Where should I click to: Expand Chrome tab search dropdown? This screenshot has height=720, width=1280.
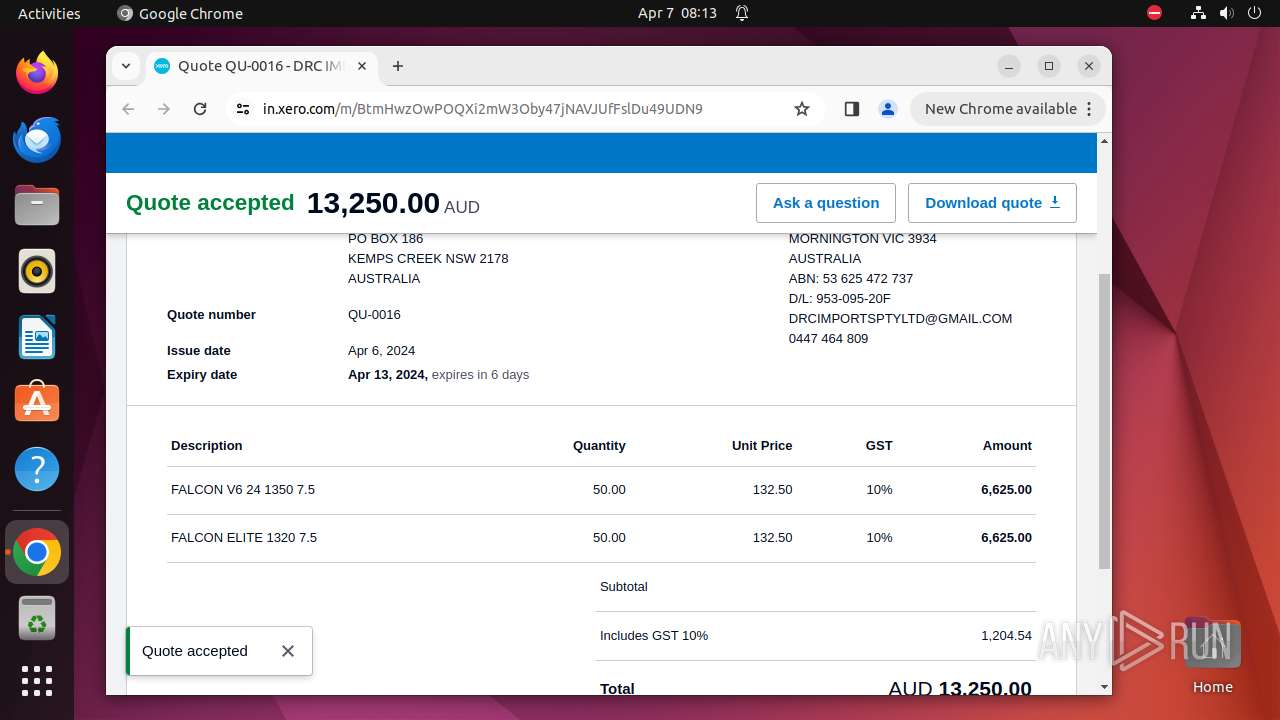click(126, 66)
